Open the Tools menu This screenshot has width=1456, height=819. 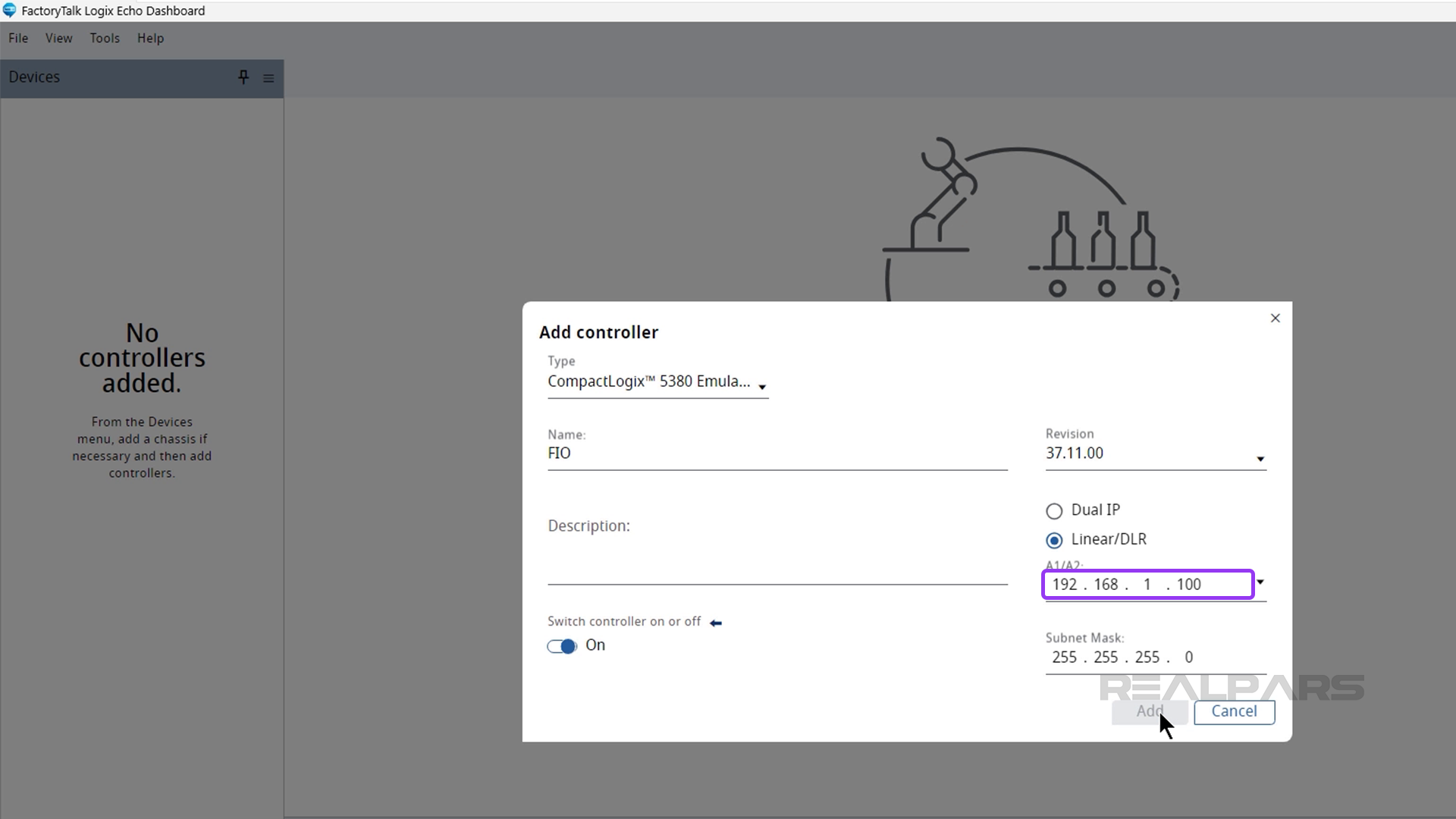click(x=105, y=38)
